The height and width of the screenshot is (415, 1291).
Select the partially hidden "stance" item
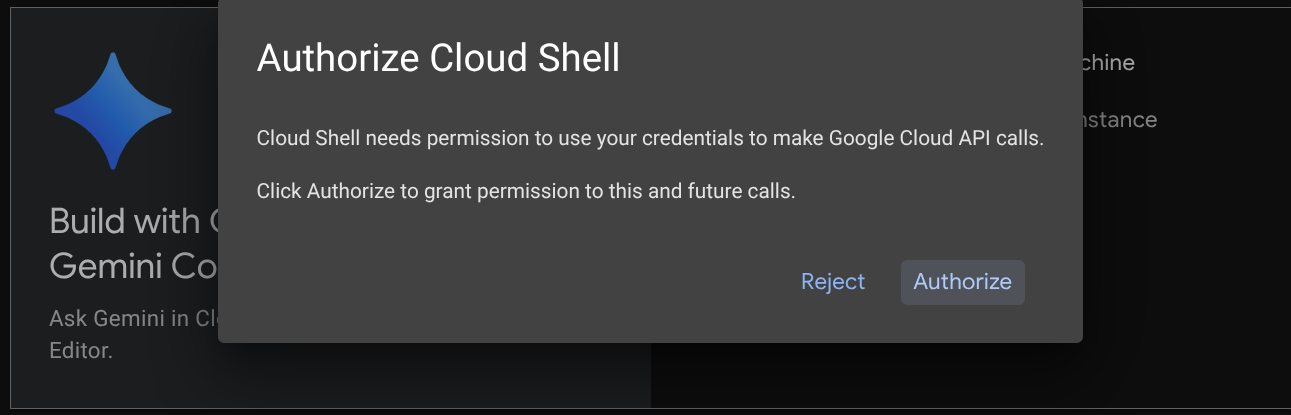[x=1119, y=120]
